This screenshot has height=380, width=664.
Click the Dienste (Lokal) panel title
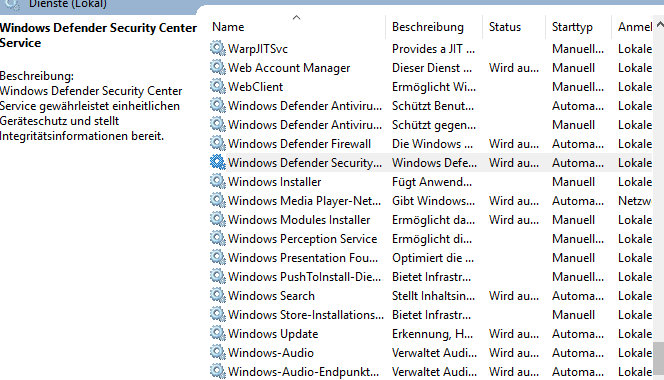pos(68,4)
